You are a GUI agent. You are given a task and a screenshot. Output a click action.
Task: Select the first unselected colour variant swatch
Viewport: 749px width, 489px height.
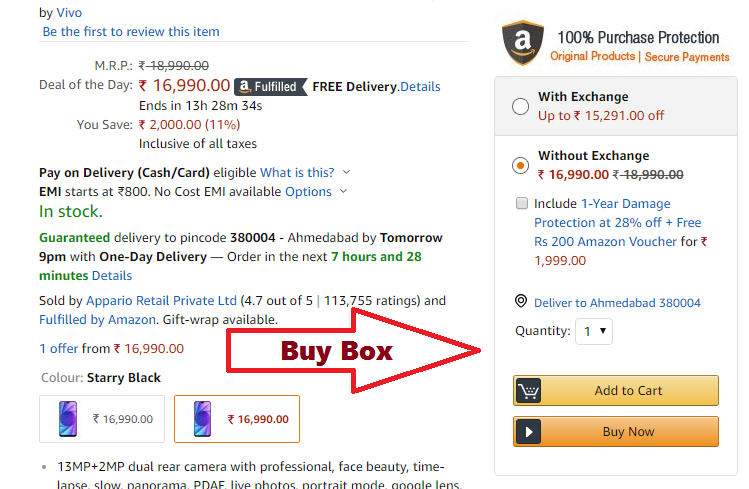point(102,419)
